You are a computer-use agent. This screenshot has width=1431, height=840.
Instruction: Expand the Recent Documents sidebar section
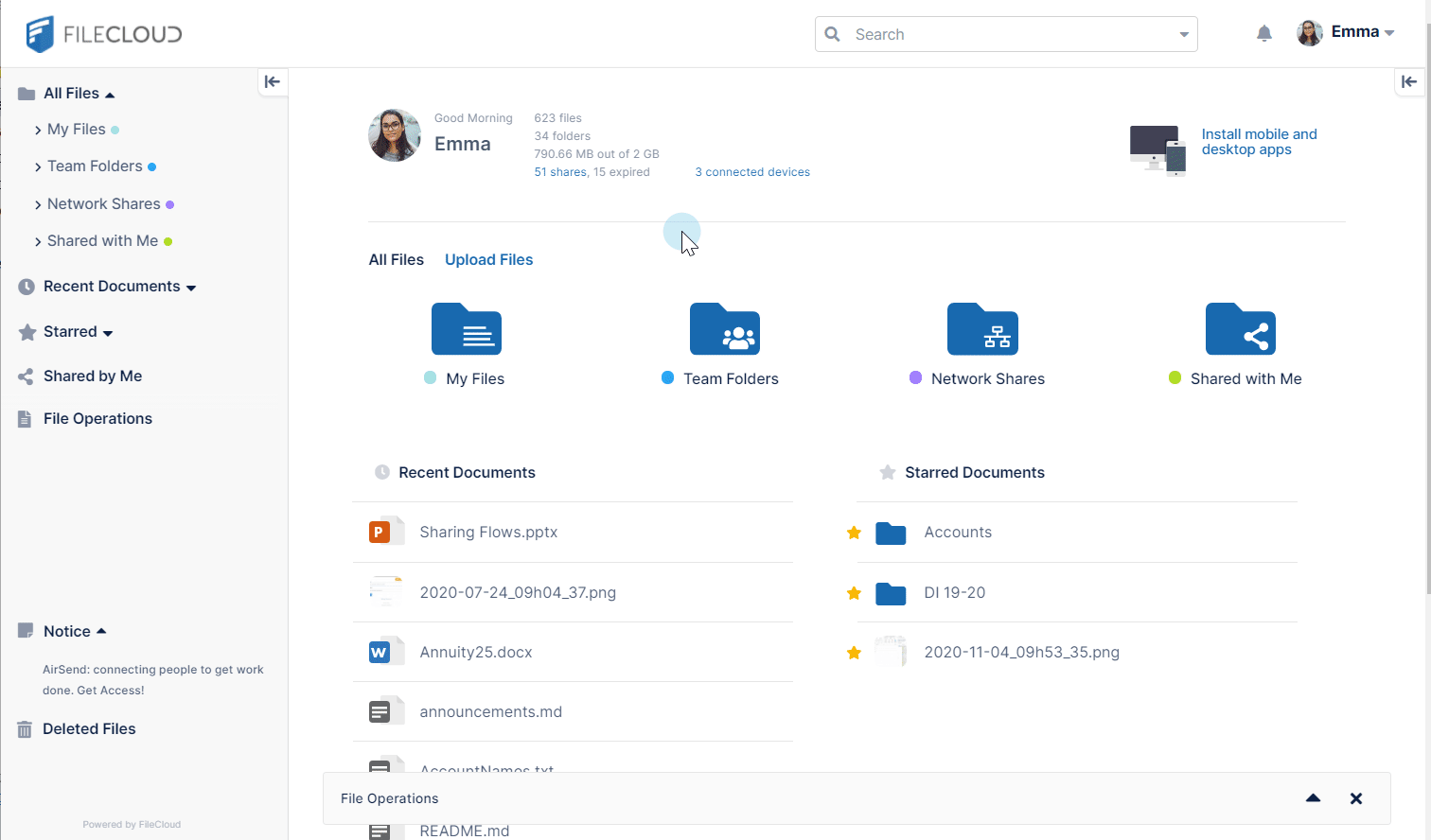(191, 288)
